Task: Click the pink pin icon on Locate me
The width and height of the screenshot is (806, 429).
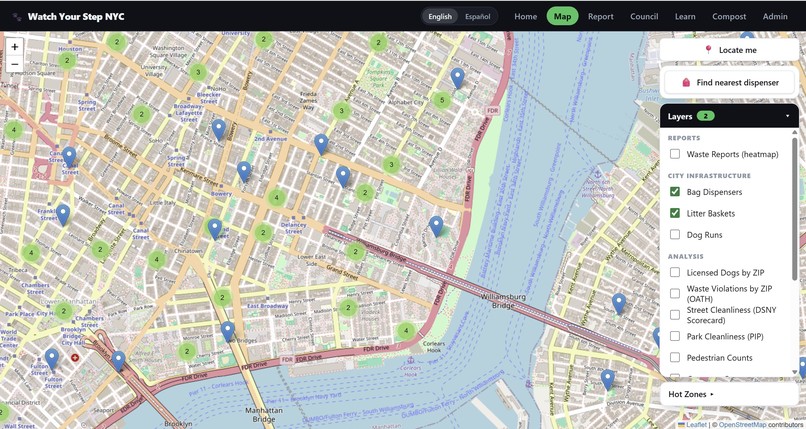Action: (x=708, y=50)
